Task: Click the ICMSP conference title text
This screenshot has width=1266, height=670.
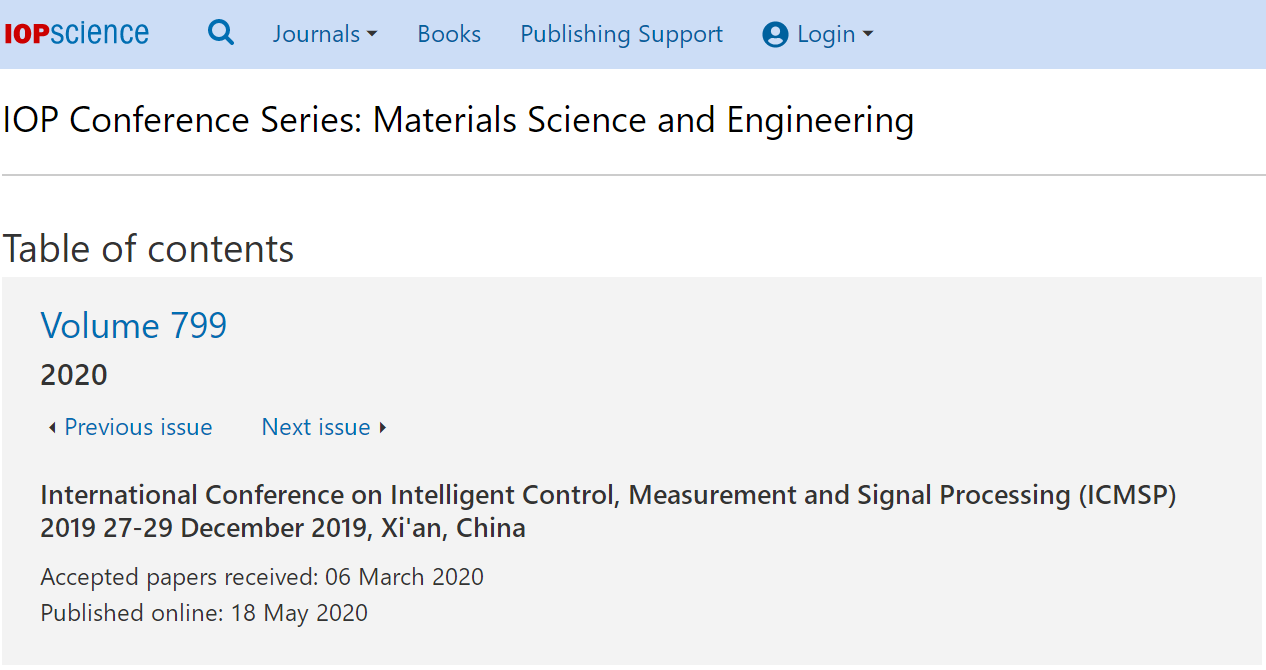Action: pyautogui.click(x=608, y=511)
